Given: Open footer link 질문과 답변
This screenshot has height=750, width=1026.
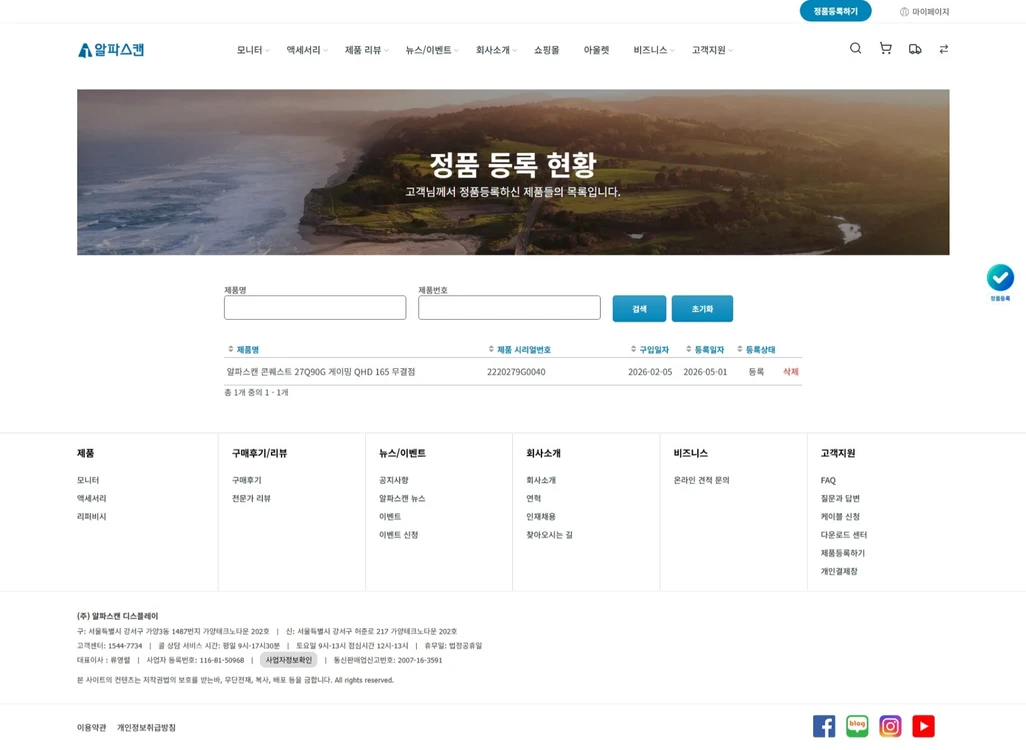Looking at the screenshot, I should pyautogui.click(x=840, y=499).
